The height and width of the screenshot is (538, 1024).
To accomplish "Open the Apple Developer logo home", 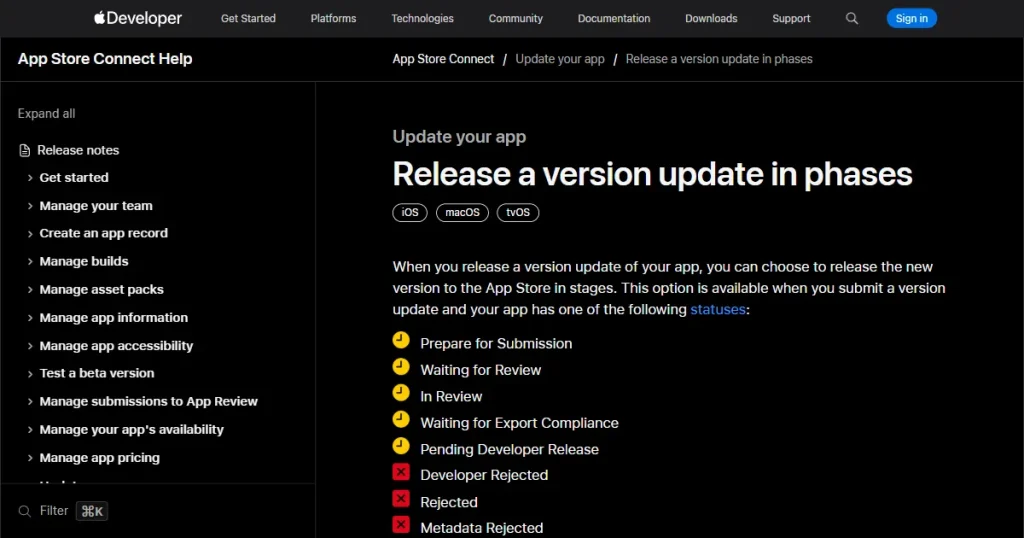I will tap(138, 18).
